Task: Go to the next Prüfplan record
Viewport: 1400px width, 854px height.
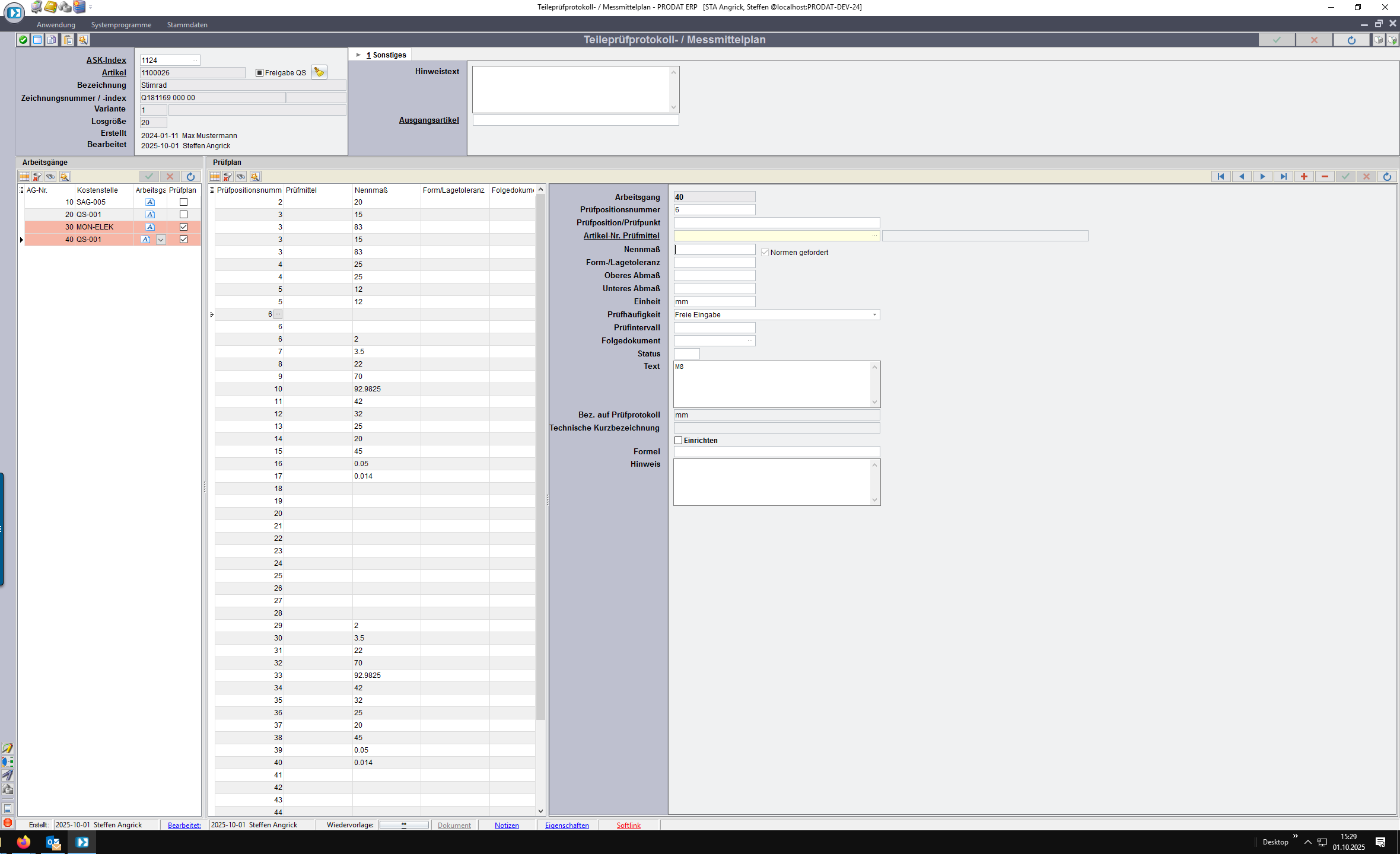Action: pos(1262,176)
